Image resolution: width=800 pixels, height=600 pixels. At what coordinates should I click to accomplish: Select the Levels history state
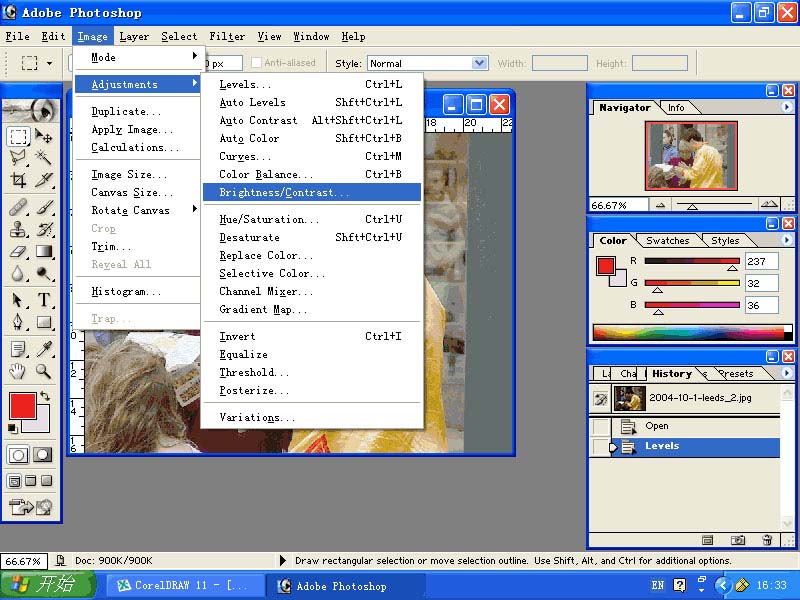pyautogui.click(x=662, y=446)
